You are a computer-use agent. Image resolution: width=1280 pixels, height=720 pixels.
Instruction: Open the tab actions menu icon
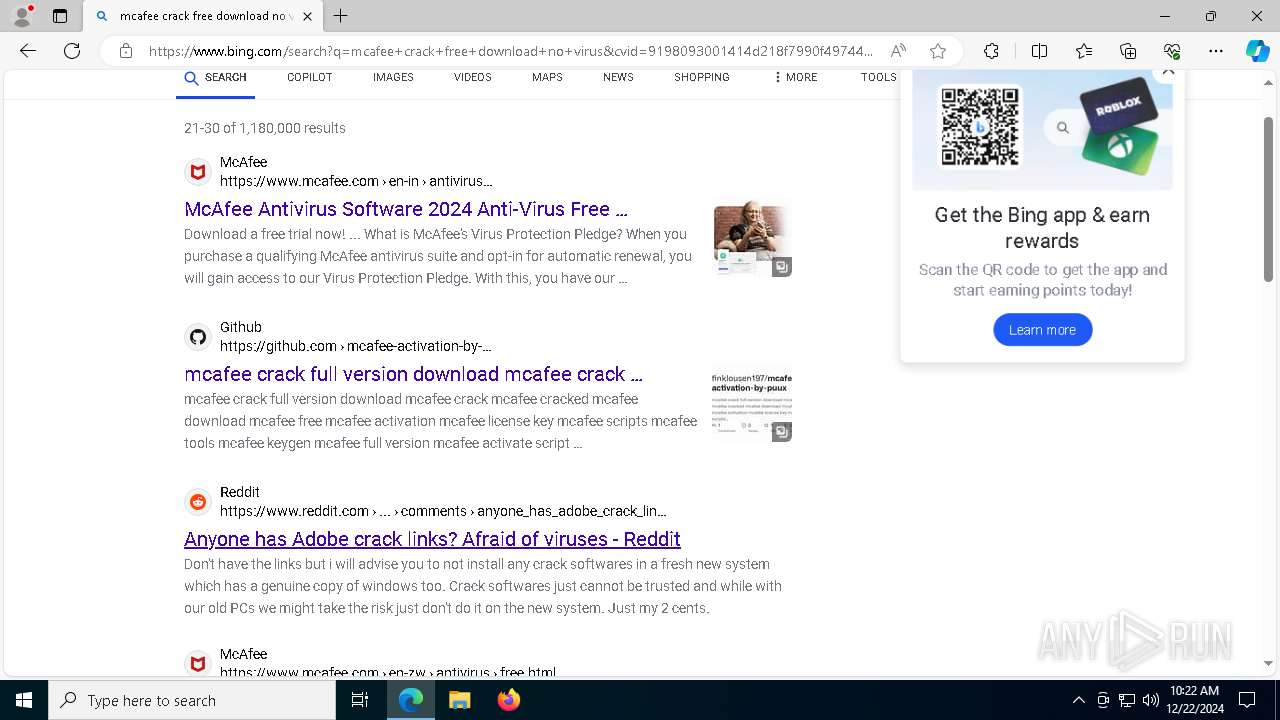click(x=60, y=16)
